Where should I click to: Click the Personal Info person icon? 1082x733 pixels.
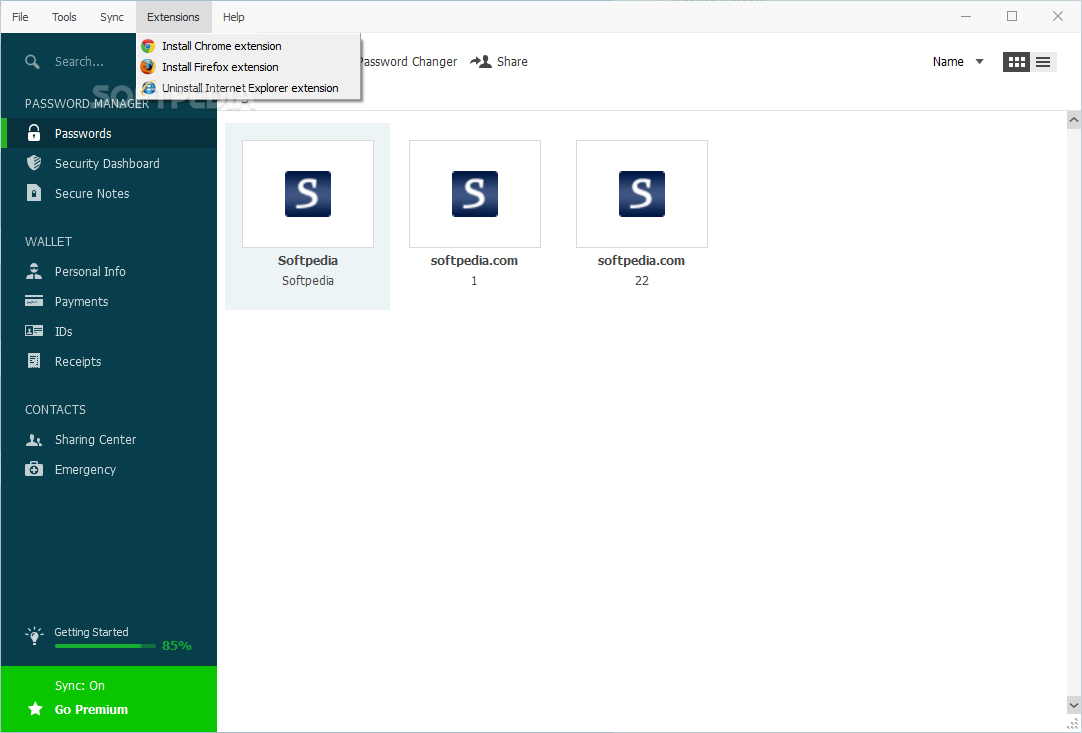(x=34, y=271)
